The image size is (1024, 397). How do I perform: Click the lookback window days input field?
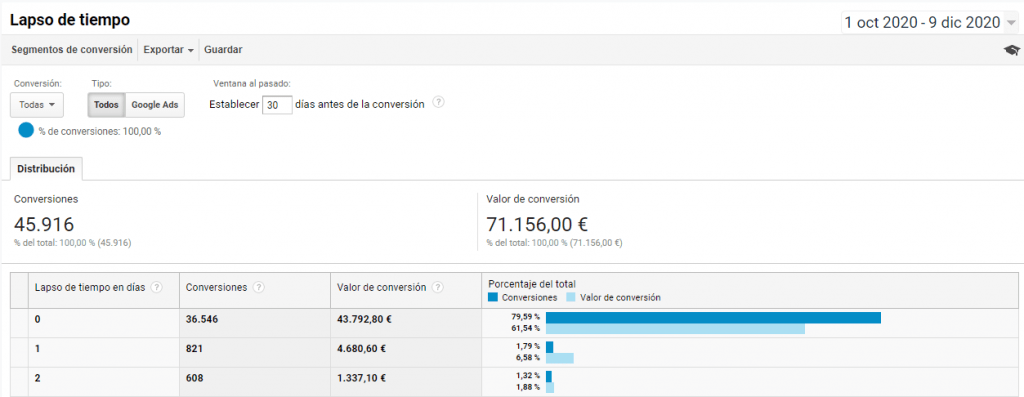277,104
